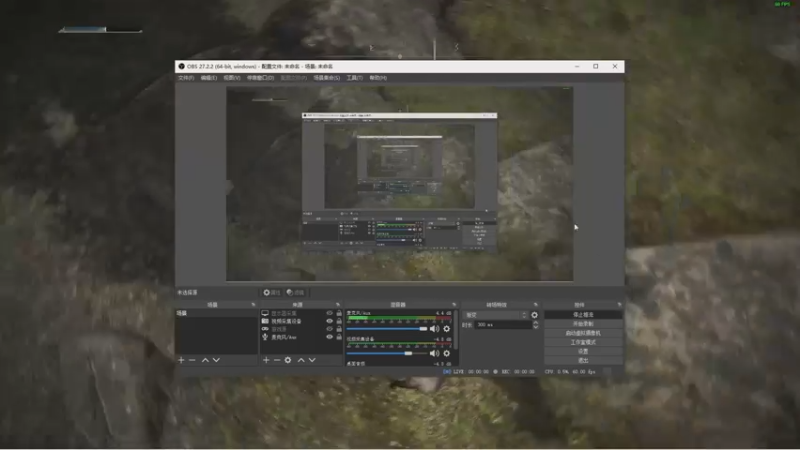Image resolution: width=800 pixels, height=450 pixels.
Task: Click the 300 ms duration input field
Action: tap(504, 324)
